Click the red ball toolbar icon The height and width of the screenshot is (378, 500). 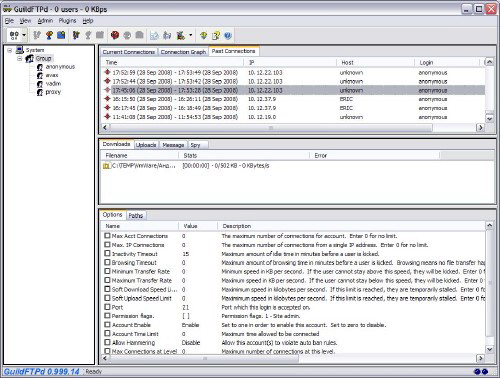[115, 35]
